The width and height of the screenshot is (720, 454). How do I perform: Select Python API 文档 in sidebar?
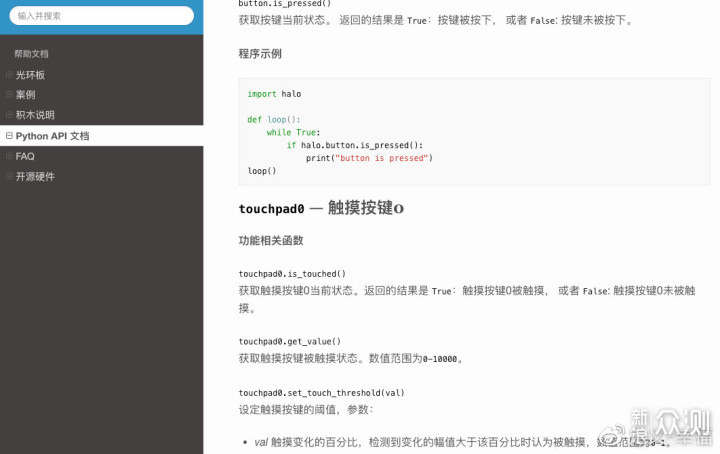coord(53,136)
